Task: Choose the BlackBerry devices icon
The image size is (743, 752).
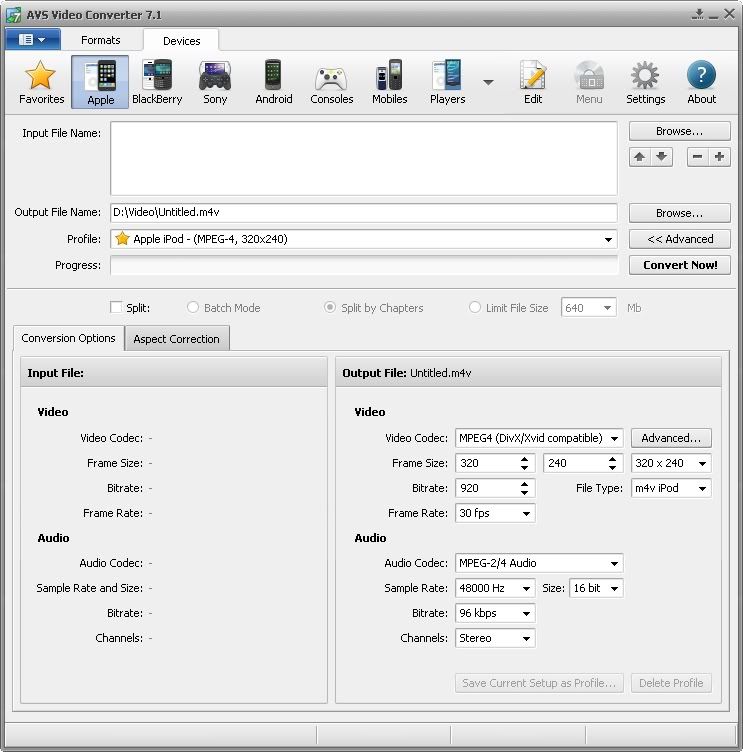Action: tap(157, 82)
